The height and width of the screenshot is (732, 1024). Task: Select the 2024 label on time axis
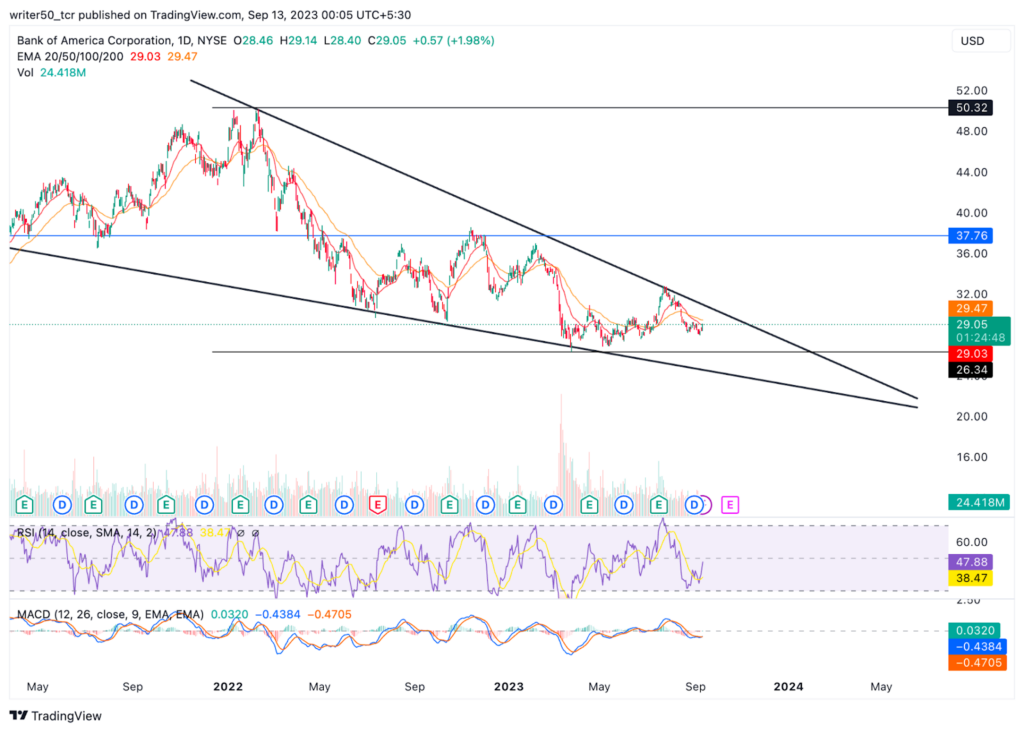(x=788, y=687)
